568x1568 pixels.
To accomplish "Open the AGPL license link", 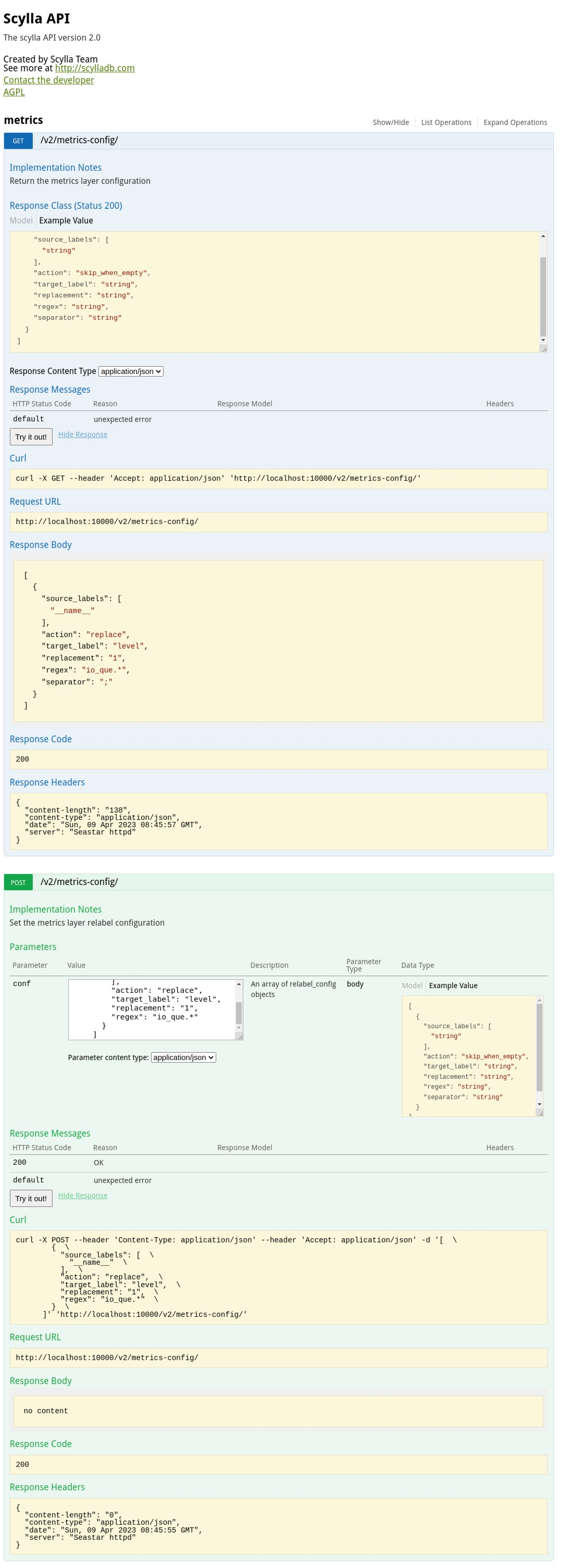I will click(14, 92).
